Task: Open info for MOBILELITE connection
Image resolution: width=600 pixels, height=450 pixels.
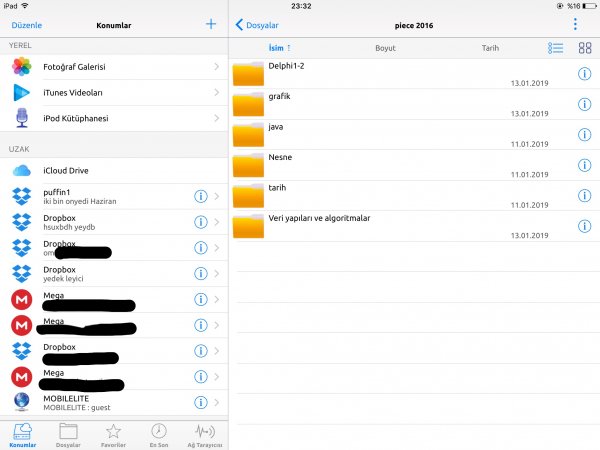Action: [x=200, y=402]
